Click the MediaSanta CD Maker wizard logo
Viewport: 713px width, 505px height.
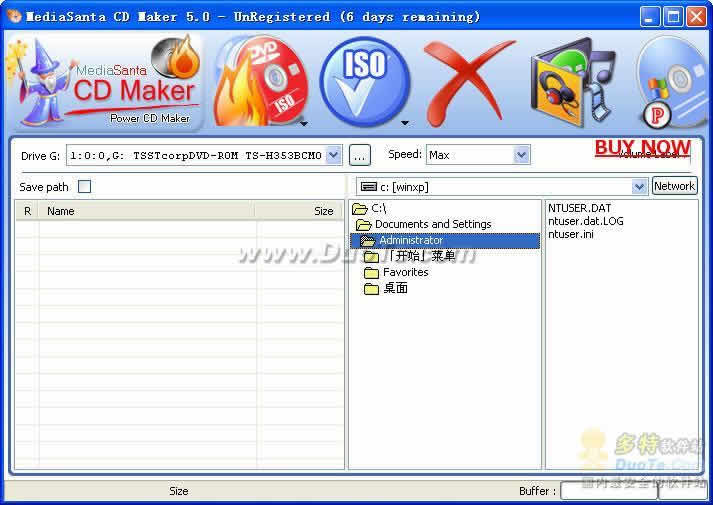pyautogui.click(x=105, y=83)
